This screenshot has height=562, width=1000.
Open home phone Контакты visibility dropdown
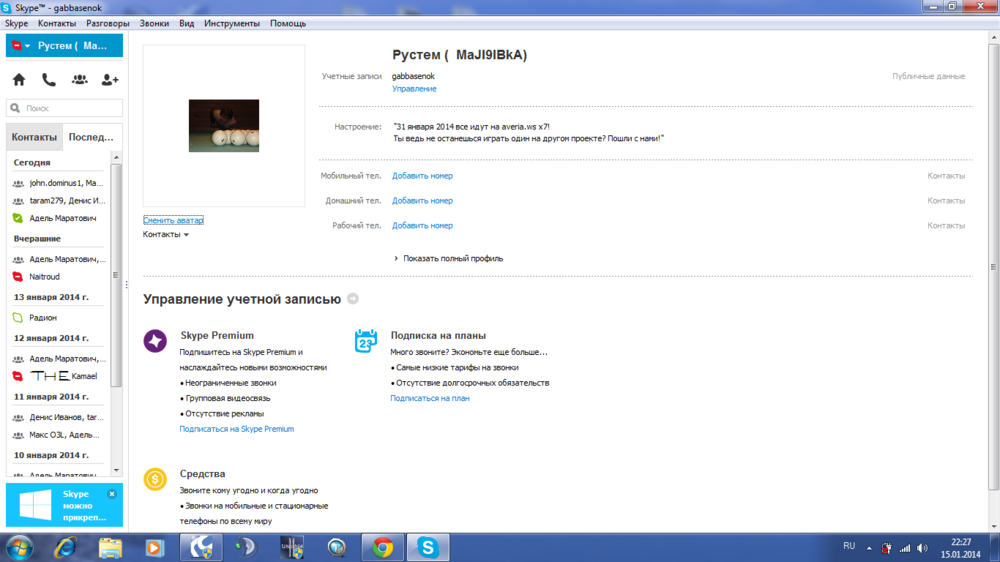click(x=946, y=200)
